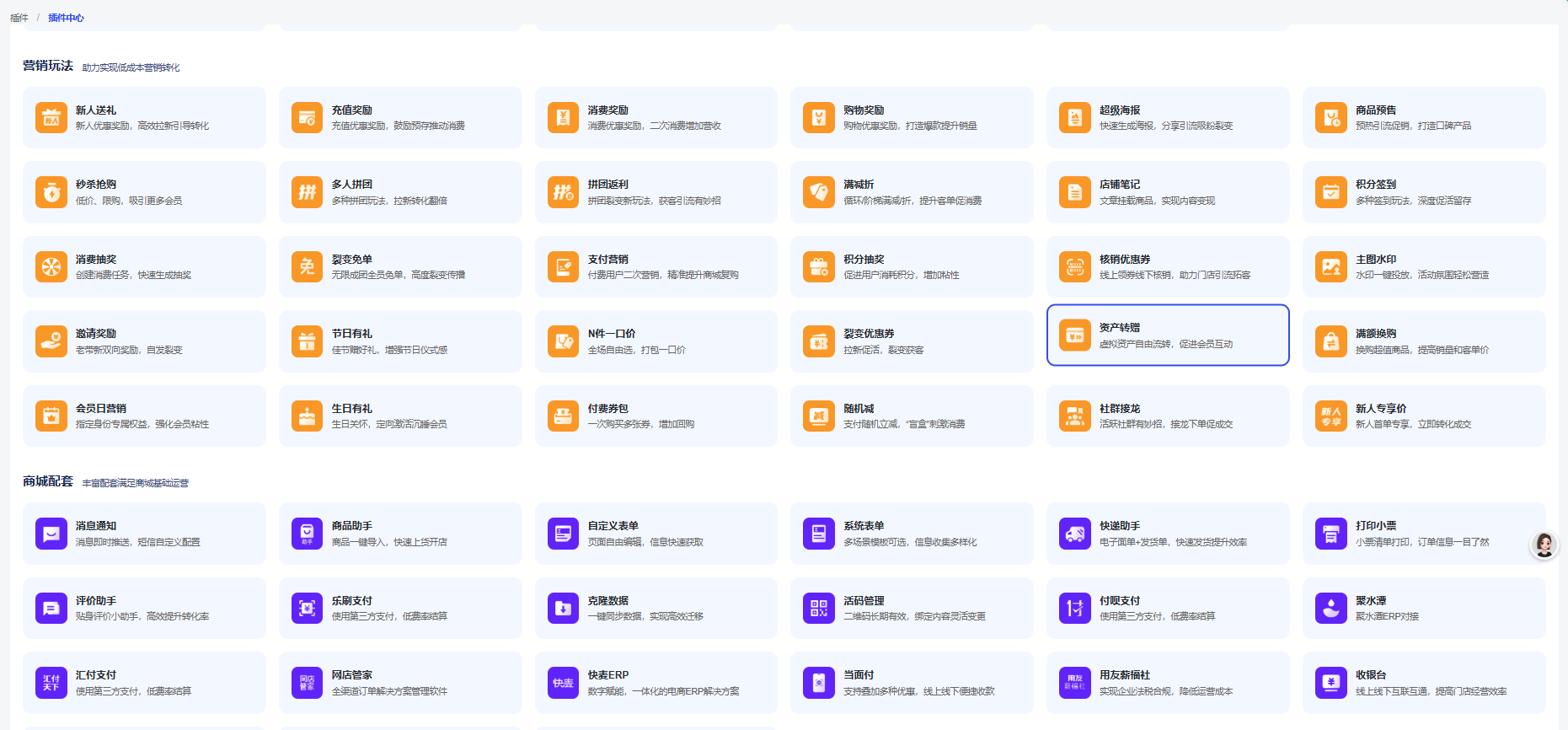Select the 插件中心 breadcrumb item
The height and width of the screenshot is (730, 1568).
(x=66, y=18)
